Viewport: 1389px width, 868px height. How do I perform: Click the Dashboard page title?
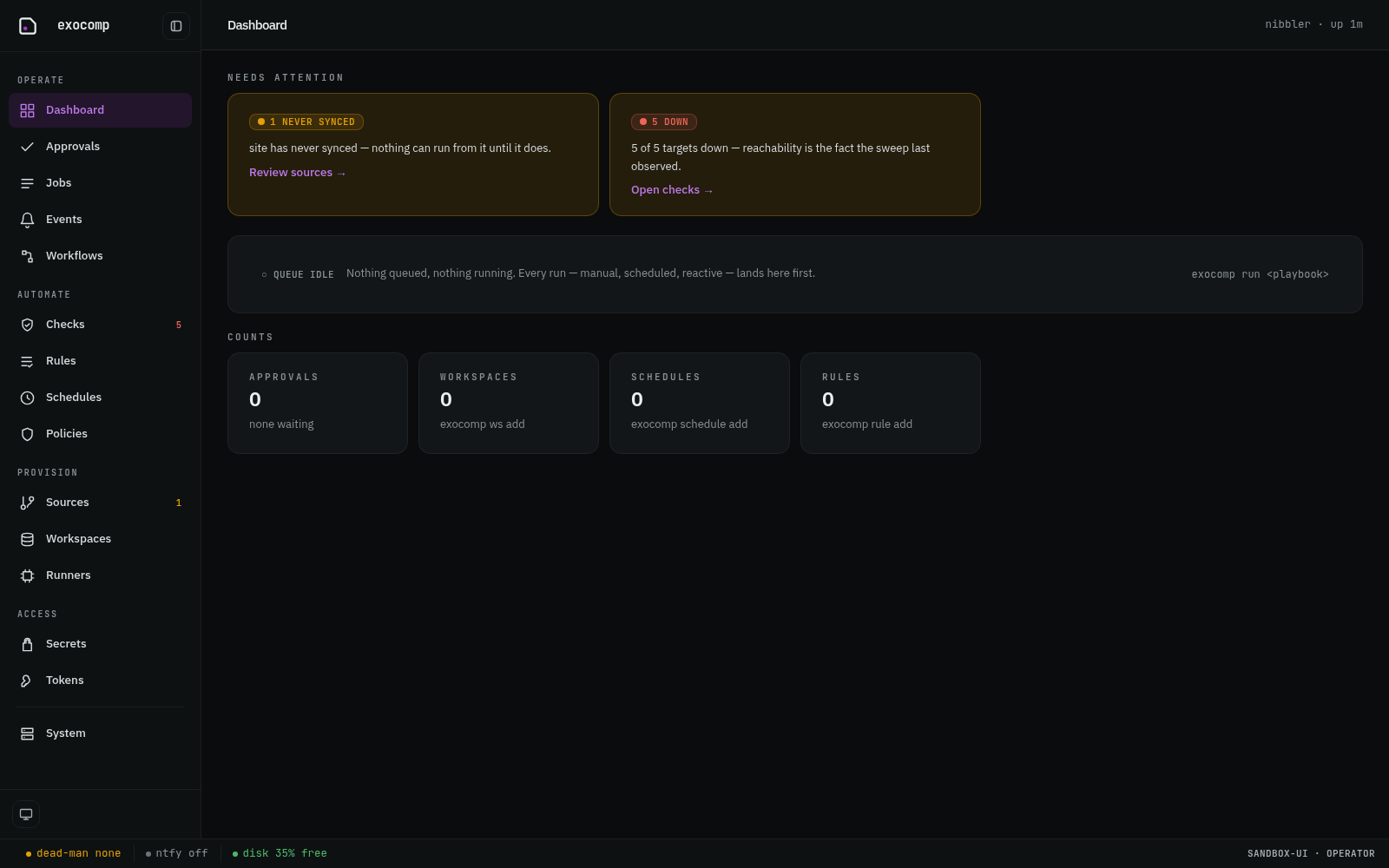[x=257, y=25]
